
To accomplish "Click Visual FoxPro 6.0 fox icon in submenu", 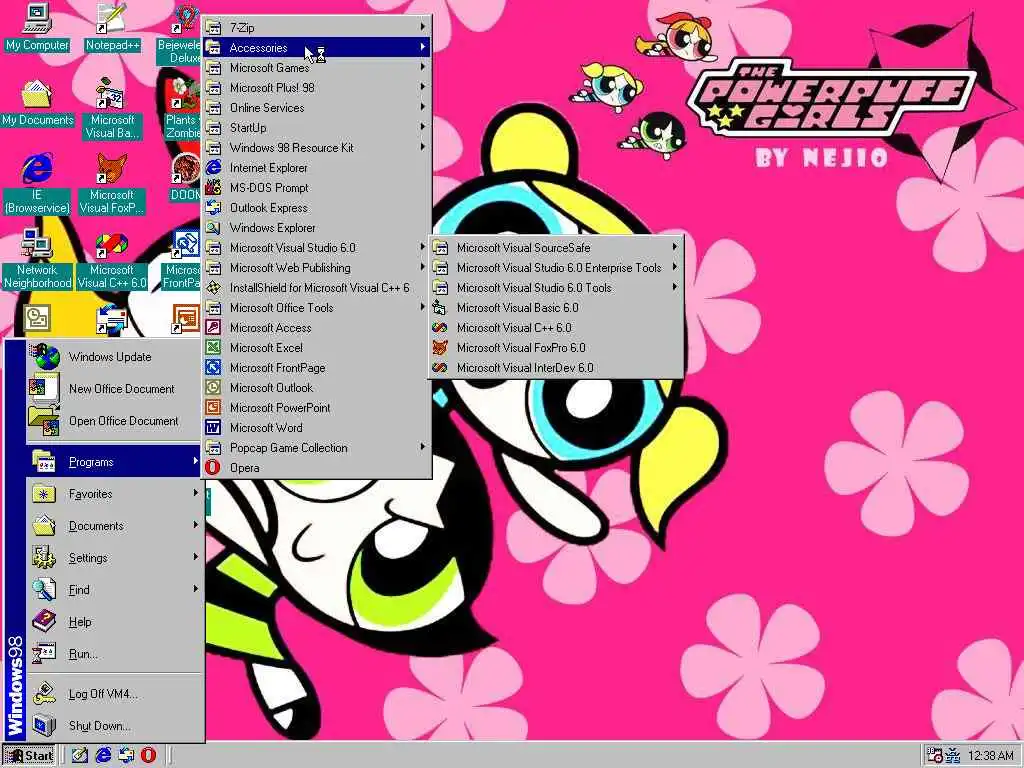I will pyautogui.click(x=440, y=347).
